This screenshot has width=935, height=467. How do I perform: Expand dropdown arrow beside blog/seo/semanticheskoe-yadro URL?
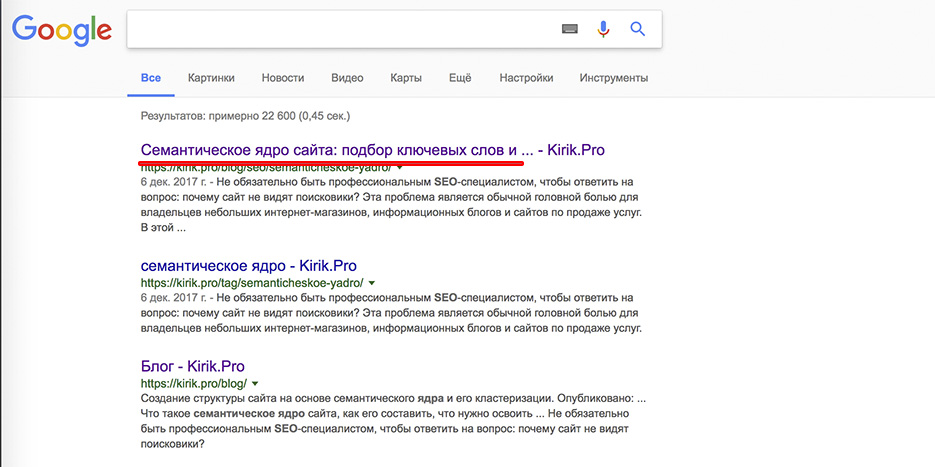click(x=399, y=168)
